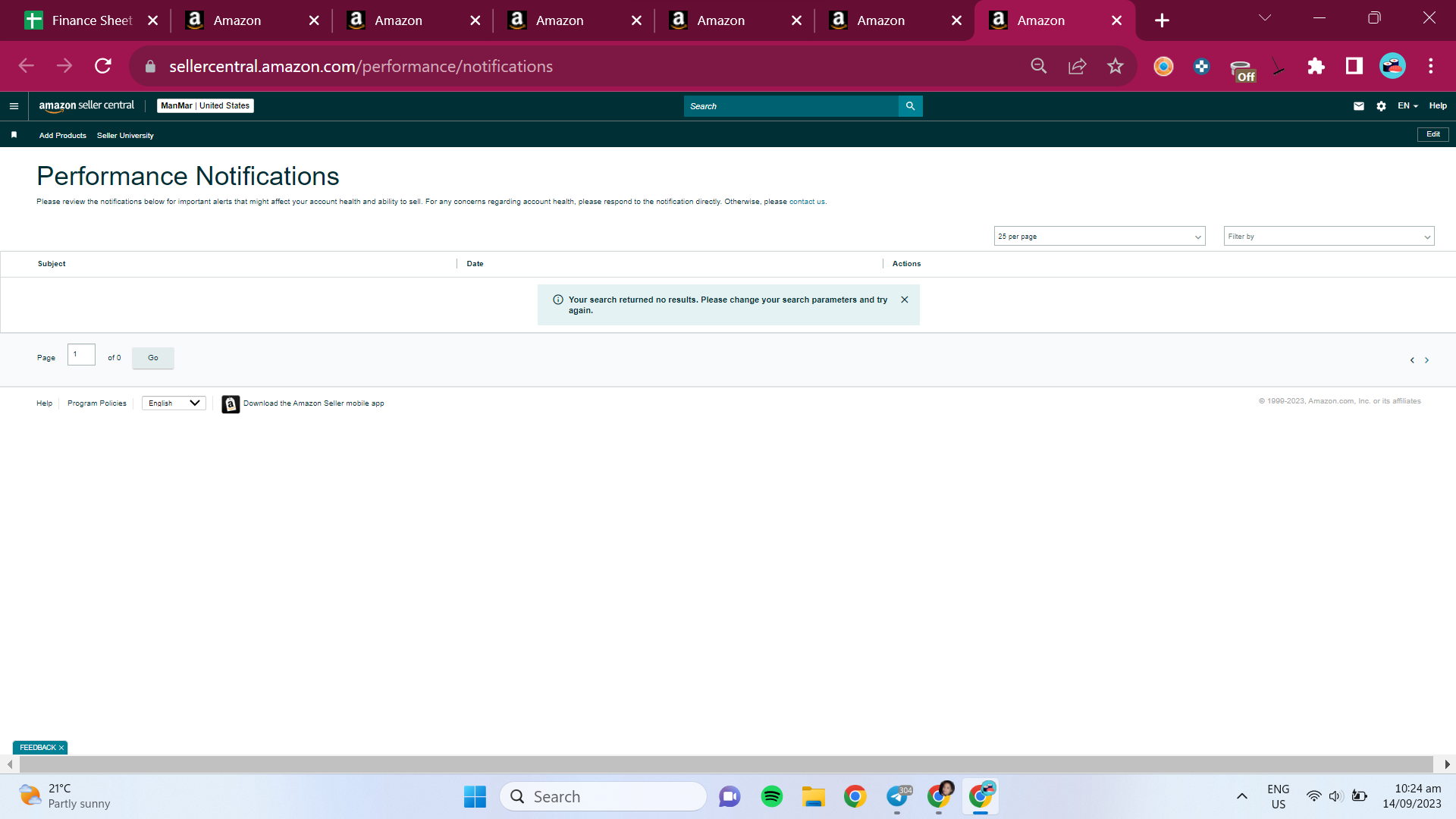Click the bookmark icon beside Add Products
Image resolution: width=1456 pixels, height=819 pixels.
click(14, 135)
